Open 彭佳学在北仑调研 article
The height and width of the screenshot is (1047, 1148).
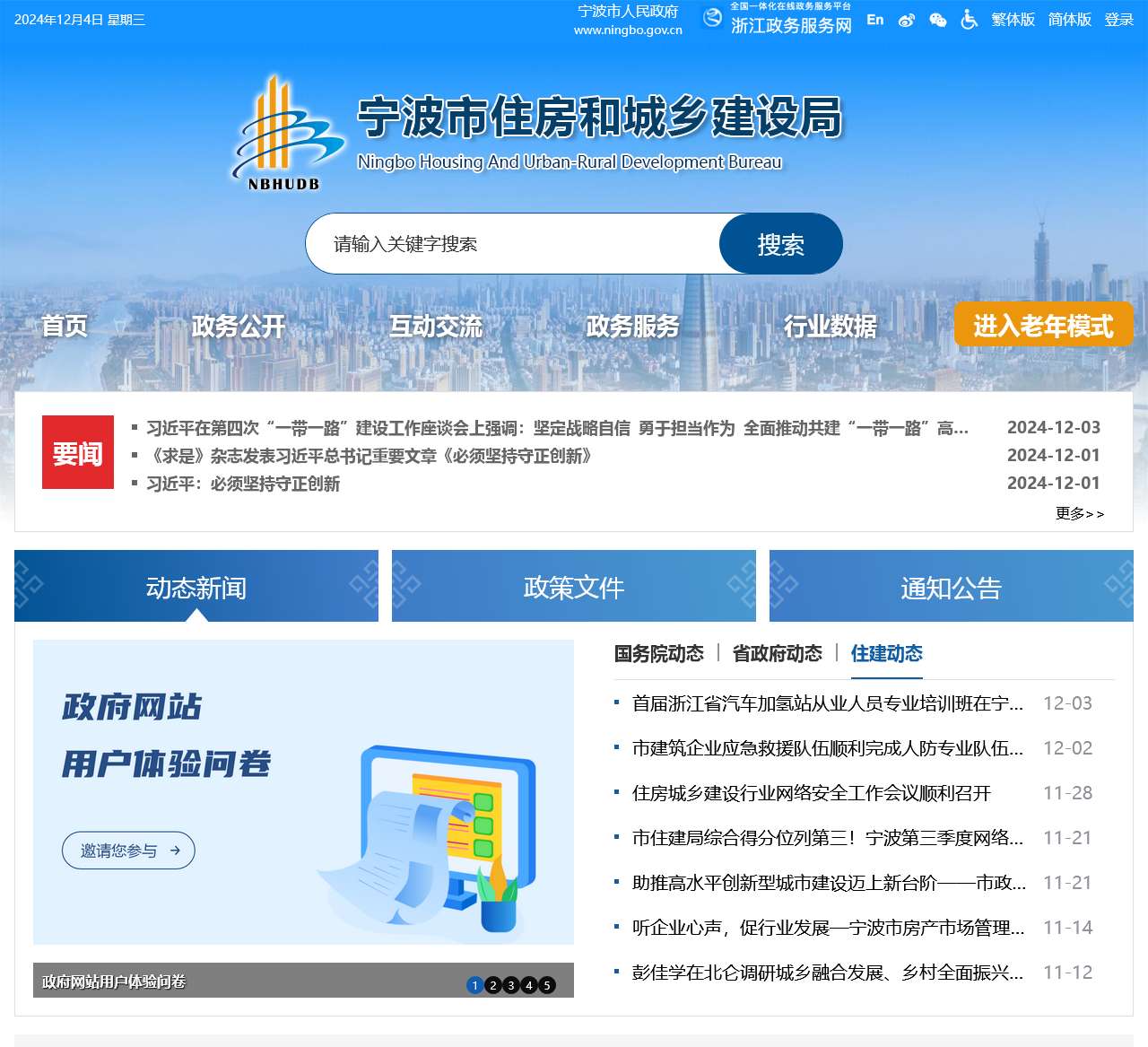point(828,973)
